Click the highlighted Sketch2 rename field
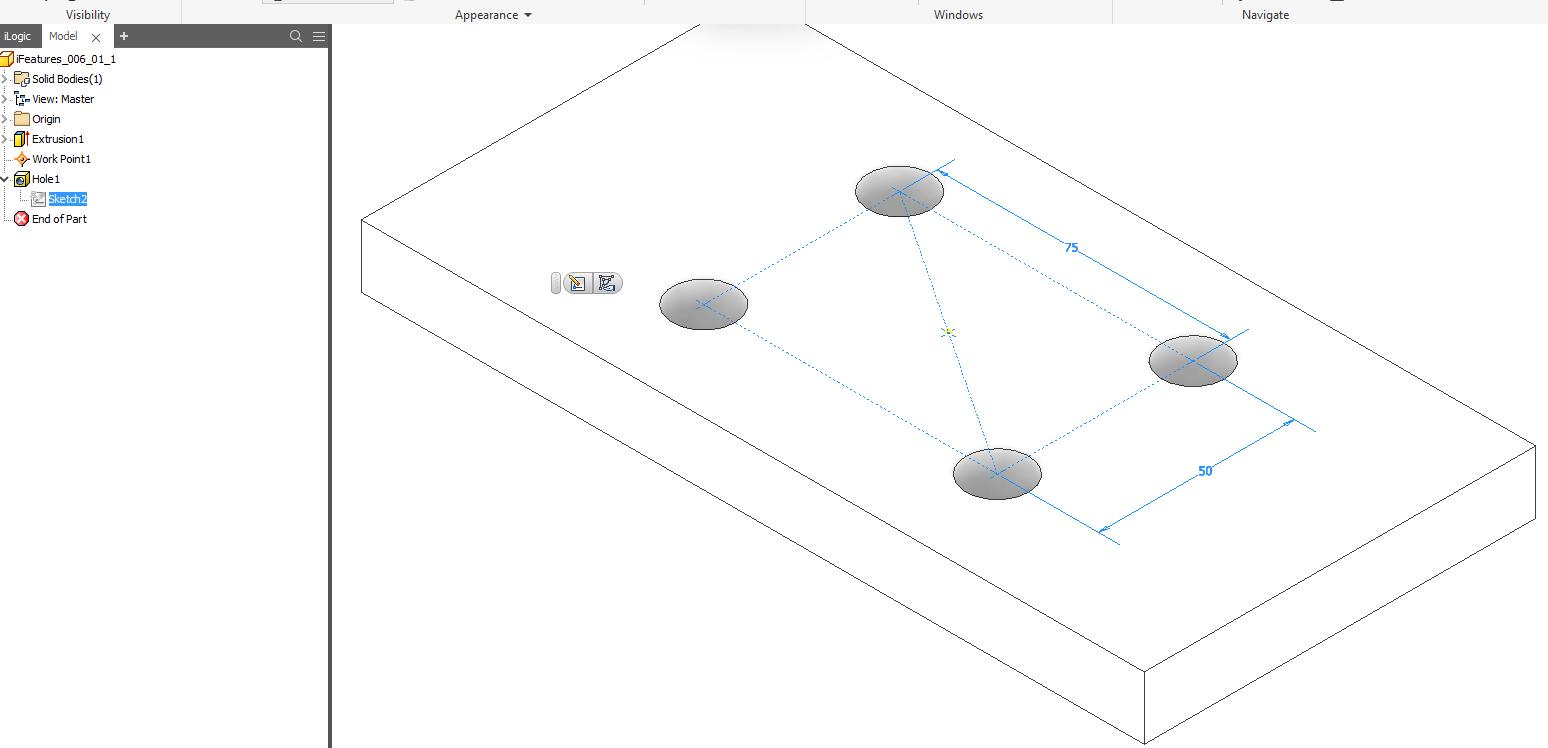This screenshot has height=748, width=1548. point(67,198)
